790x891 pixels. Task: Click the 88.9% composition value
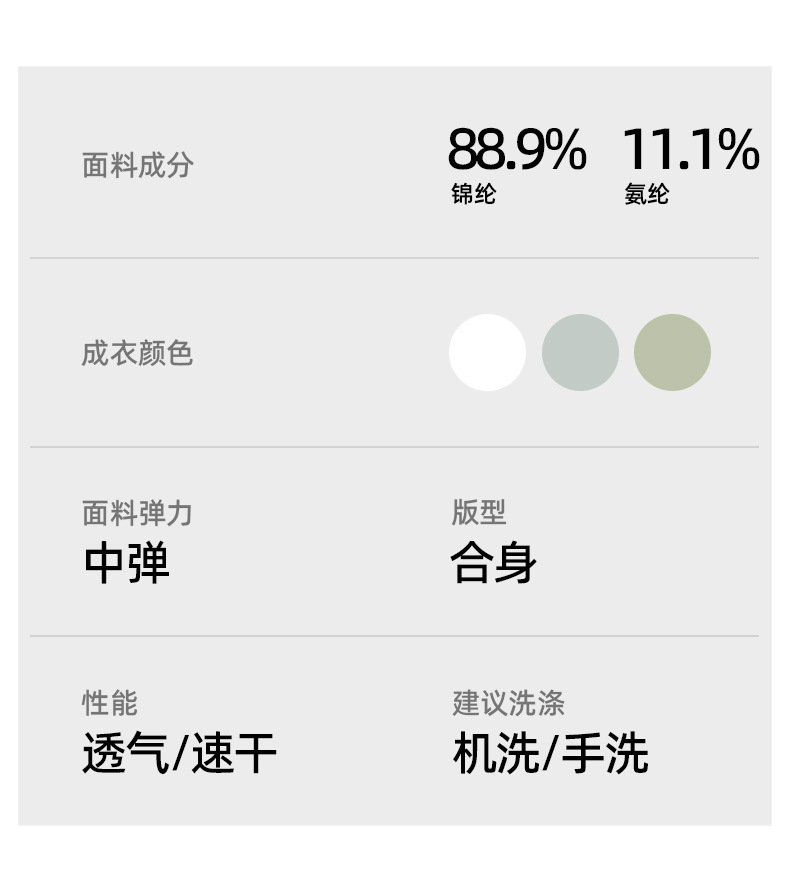click(x=516, y=150)
